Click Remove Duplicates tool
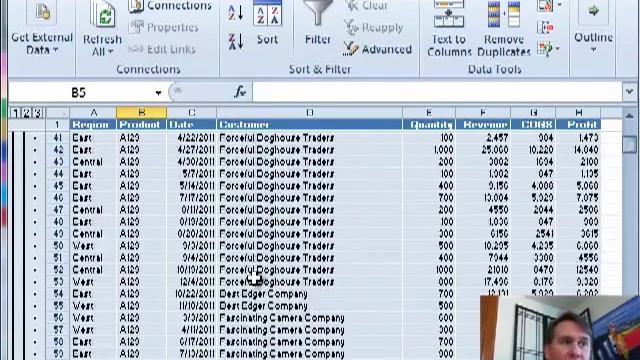The width and height of the screenshot is (640, 360). pyautogui.click(x=504, y=29)
